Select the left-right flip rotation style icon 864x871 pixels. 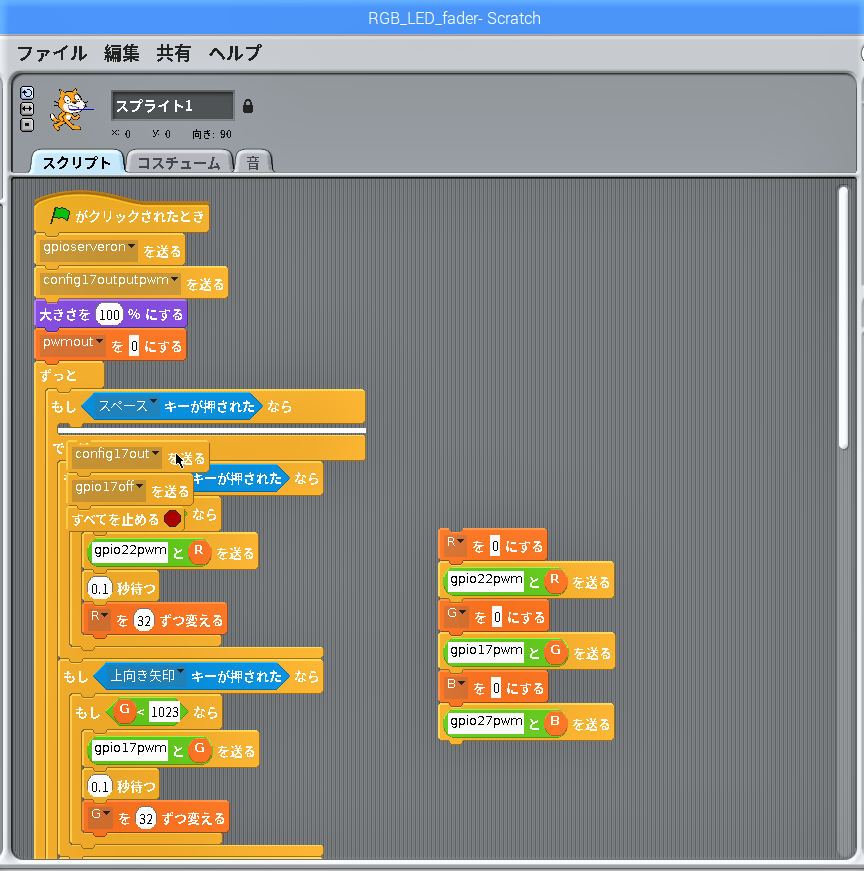tap(27, 109)
